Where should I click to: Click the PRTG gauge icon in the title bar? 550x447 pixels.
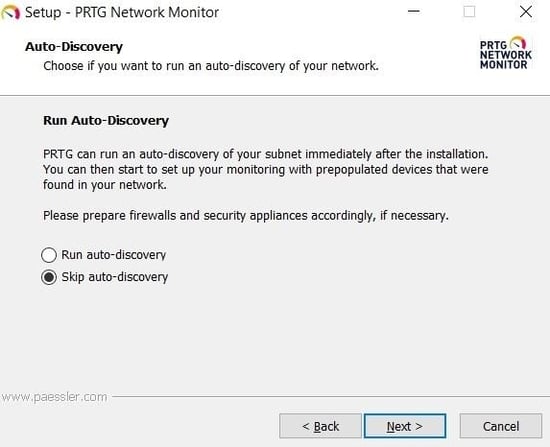pyautogui.click(x=10, y=13)
